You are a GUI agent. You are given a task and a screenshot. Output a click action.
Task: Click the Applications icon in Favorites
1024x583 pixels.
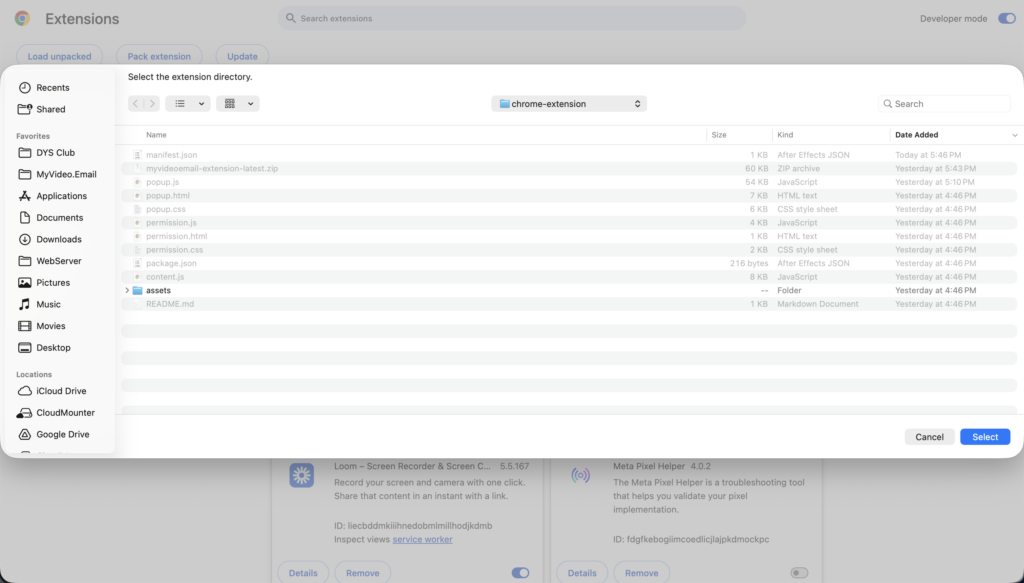point(25,196)
